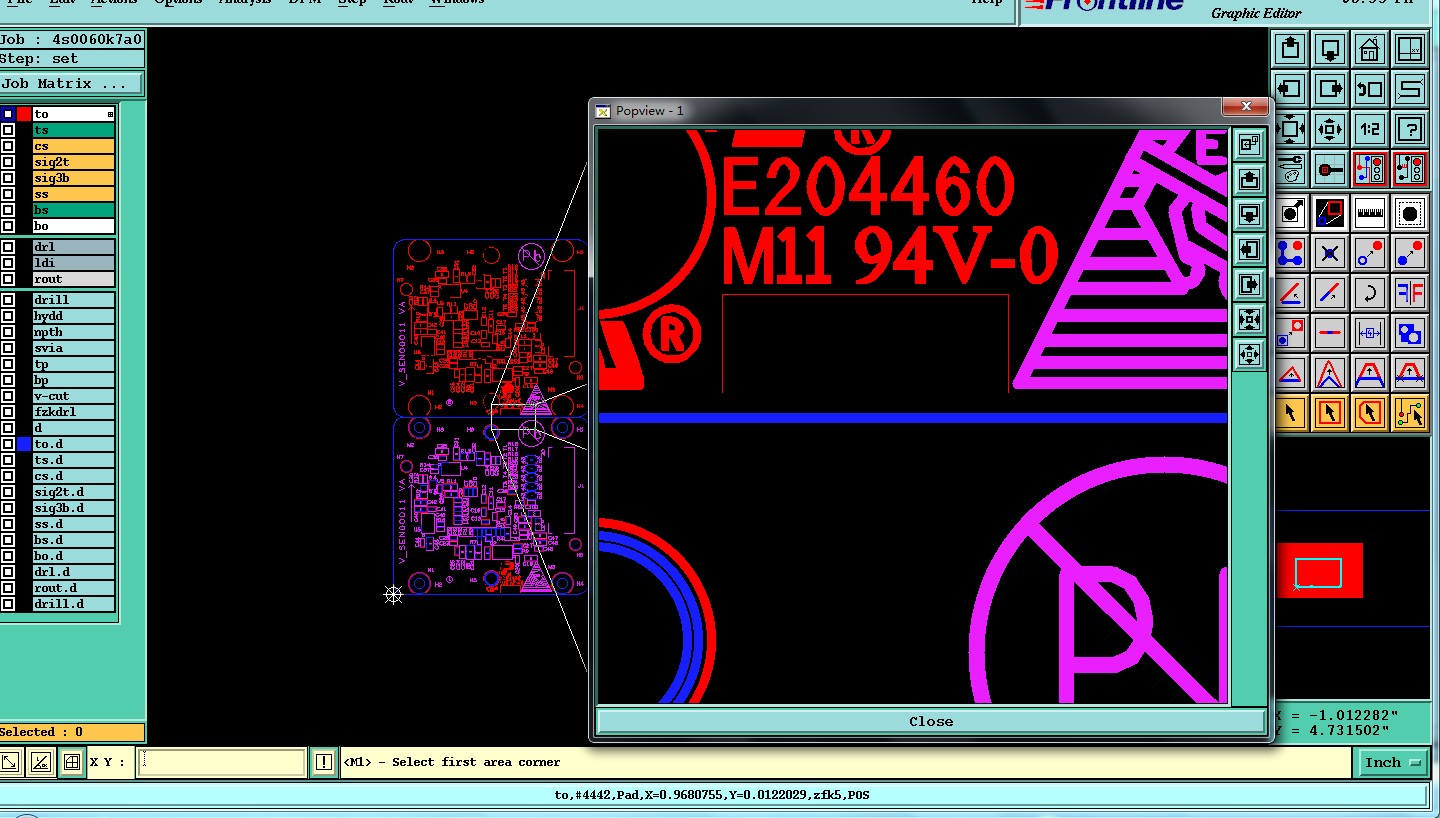Click the pan right arrow in main toolbar
This screenshot has width=1440, height=818.
point(1330,89)
